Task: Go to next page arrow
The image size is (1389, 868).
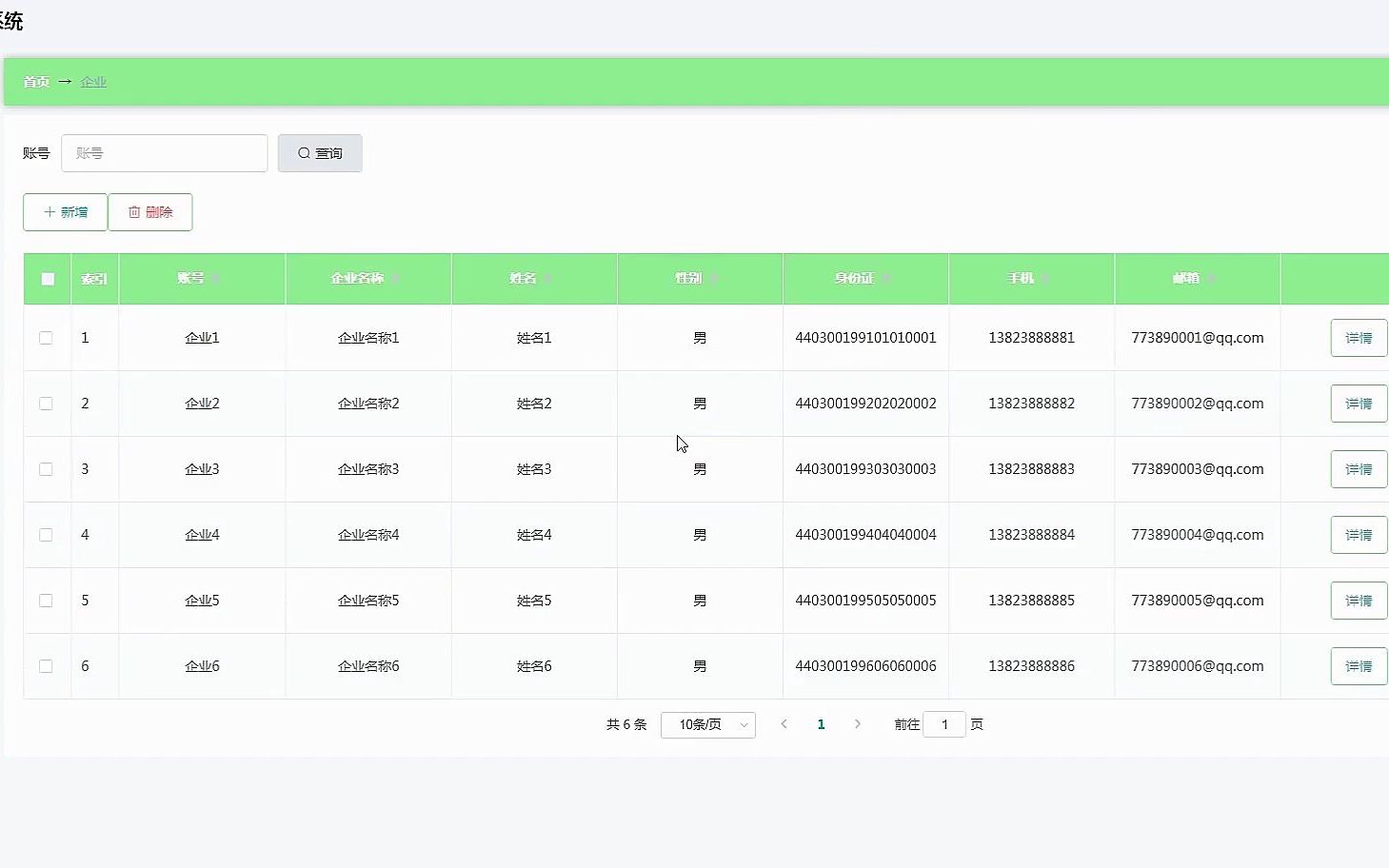Action: tap(858, 724)
